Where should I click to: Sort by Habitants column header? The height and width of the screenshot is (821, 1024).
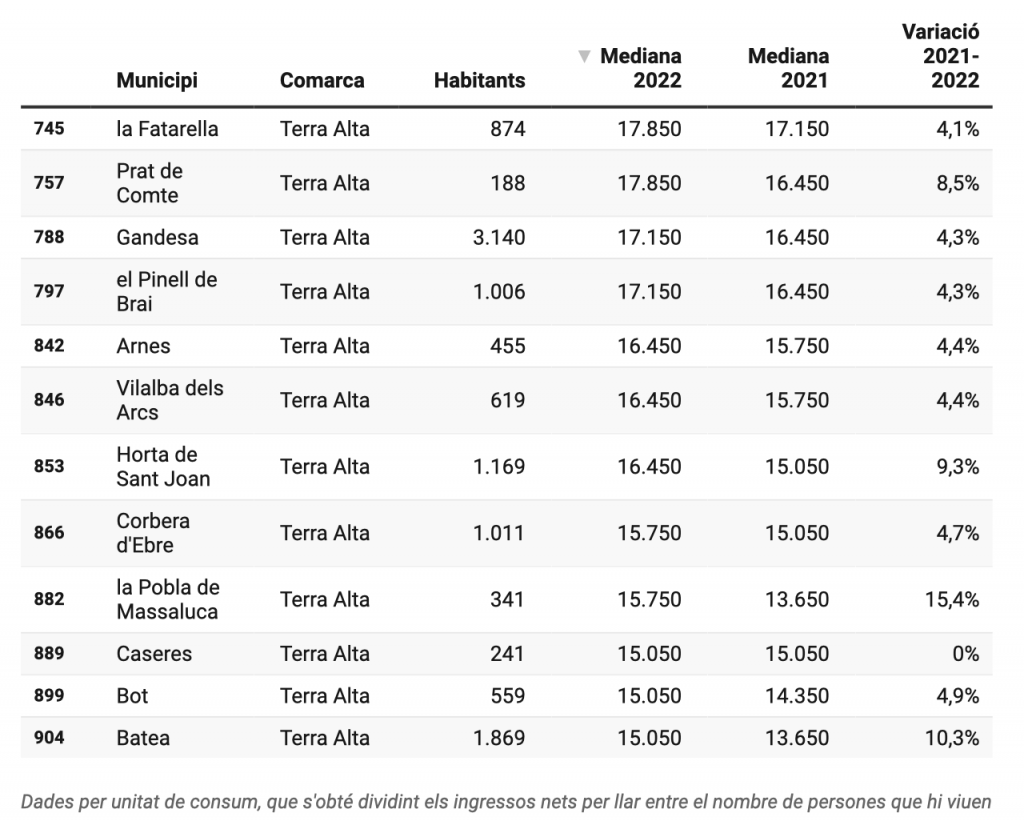pyautogui.click(x=479, y=80)
